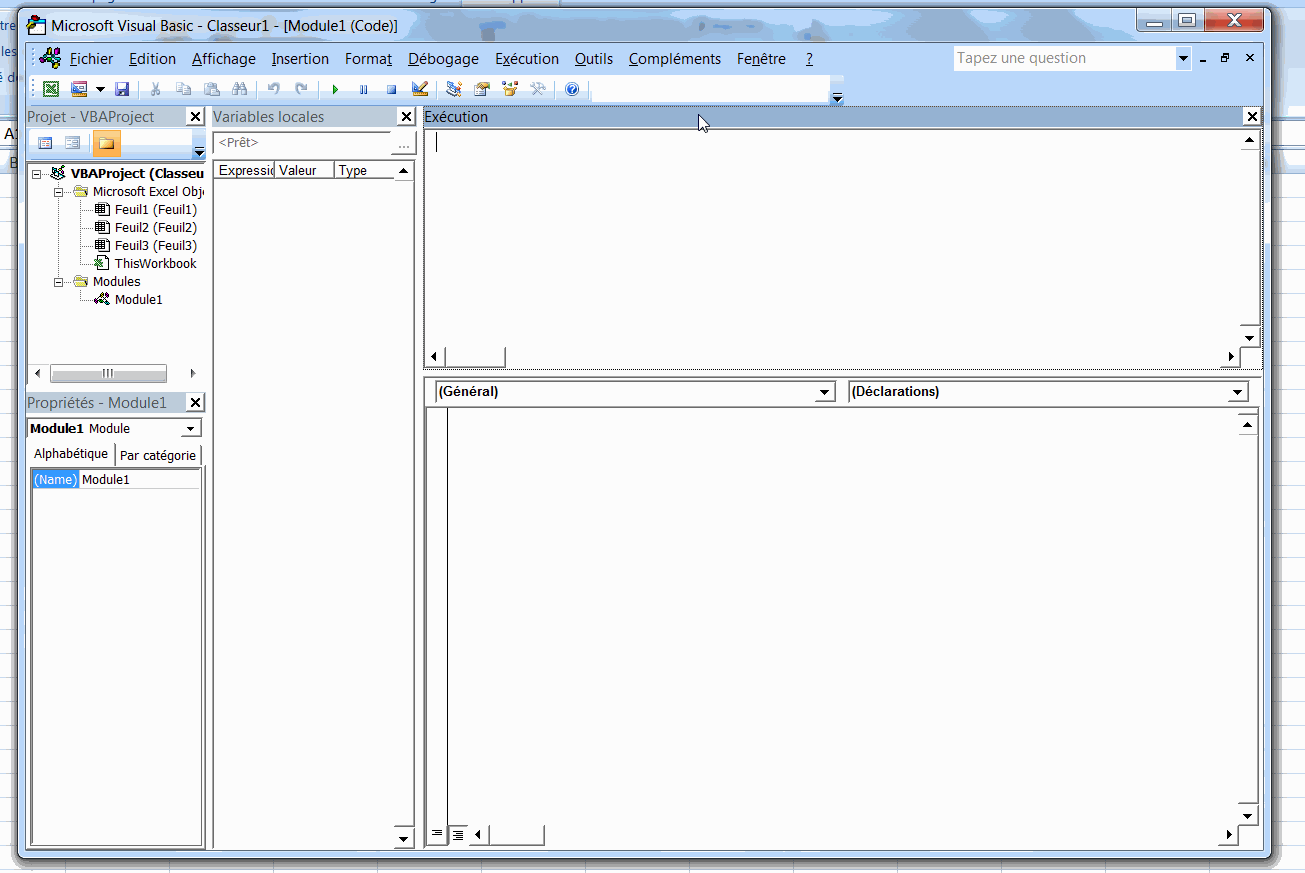Click the Copy icon in toolbar
This screenshot has height=873, width=1305.
183,89
